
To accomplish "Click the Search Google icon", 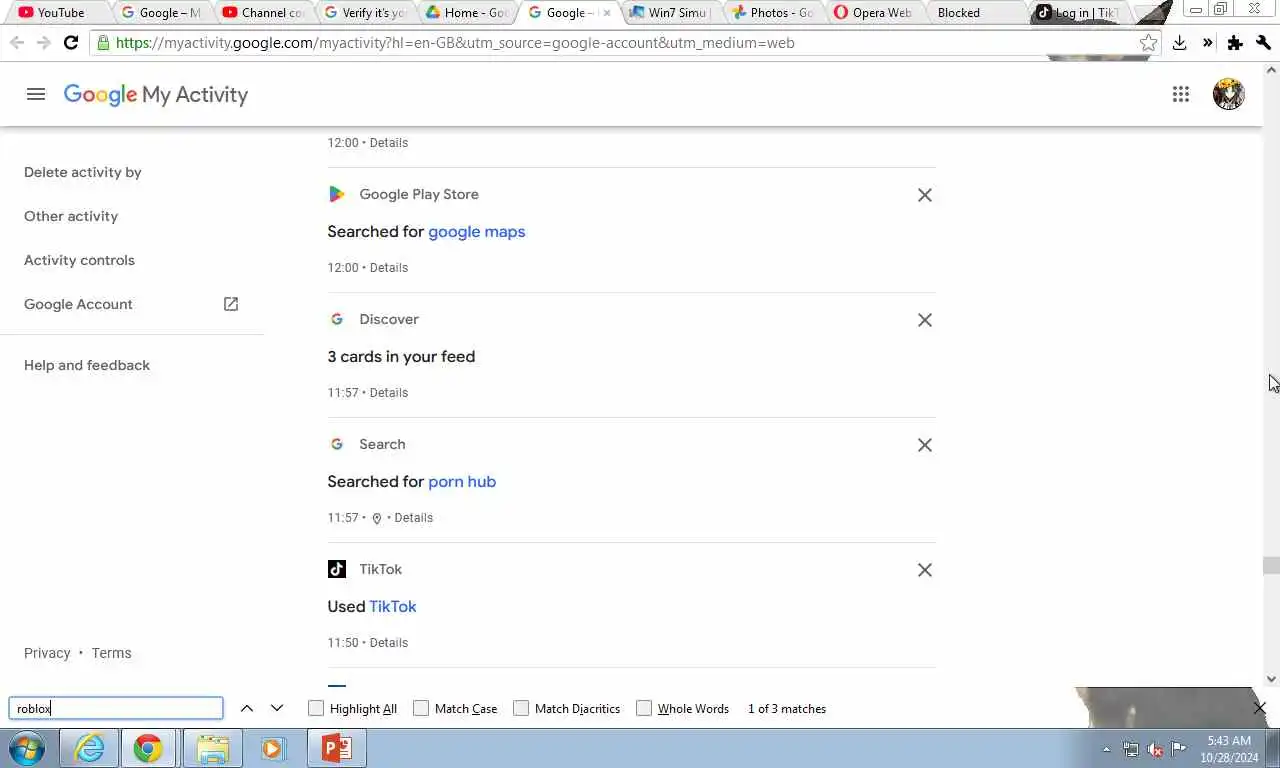I will click(x=337, y=444).
